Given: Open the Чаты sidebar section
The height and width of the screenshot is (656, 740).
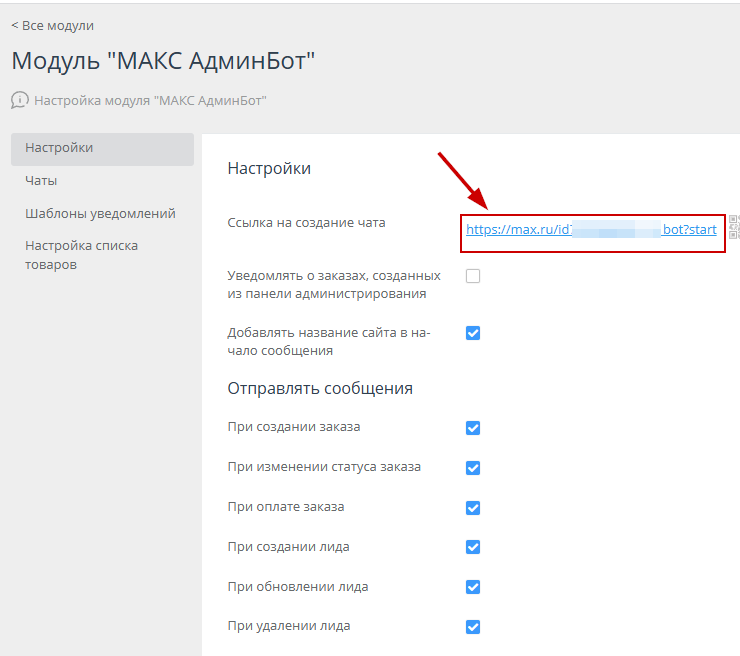Looking at the screenshot, I should pos(41,181).
